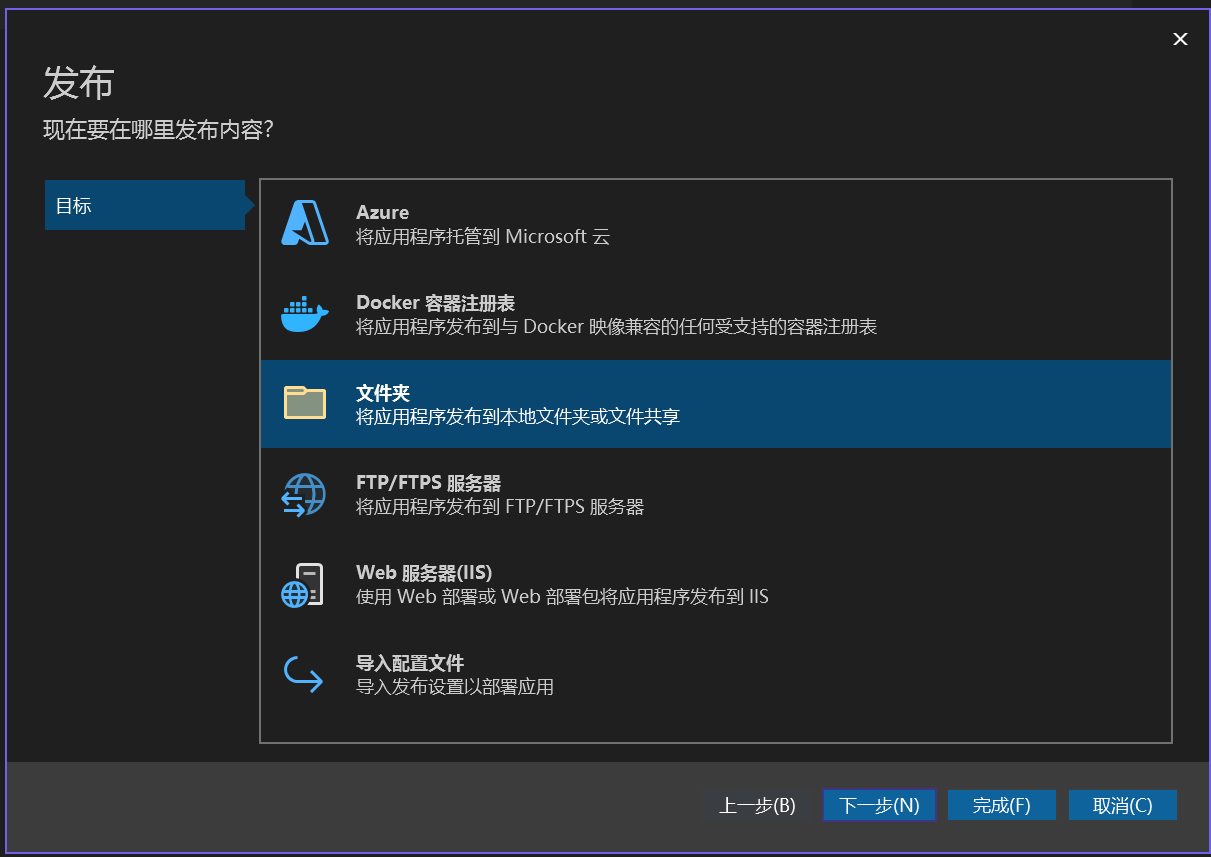Viewport: 1211px width, 857px height.
Task: Select the FTP/FTPS 服务器 title
Action: (428, 483)
